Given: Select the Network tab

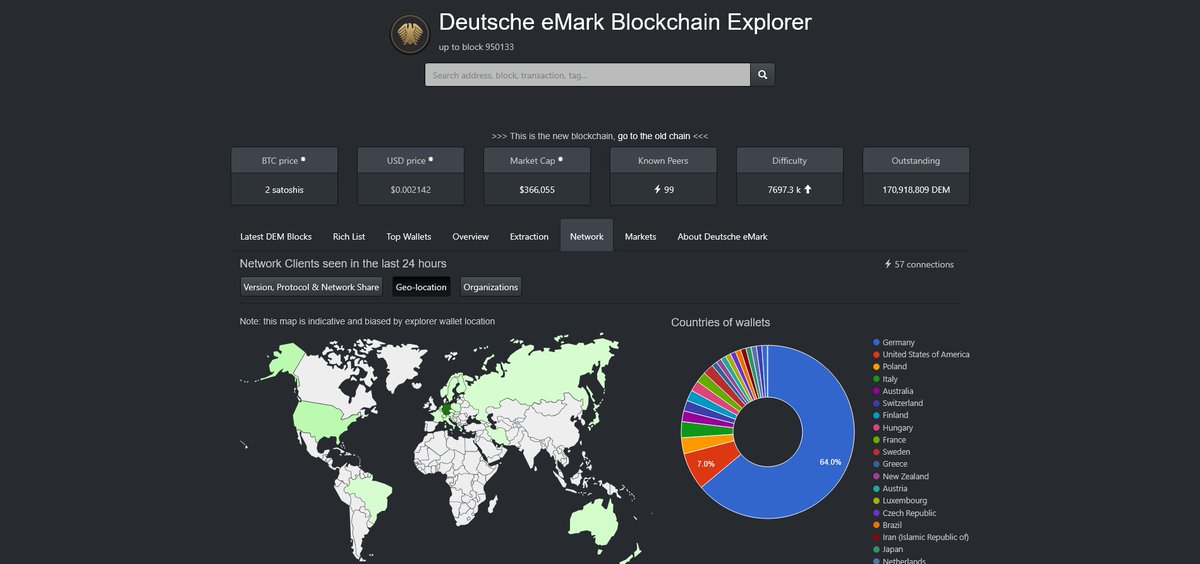Looking at the screenshot, I should point(586,236).
